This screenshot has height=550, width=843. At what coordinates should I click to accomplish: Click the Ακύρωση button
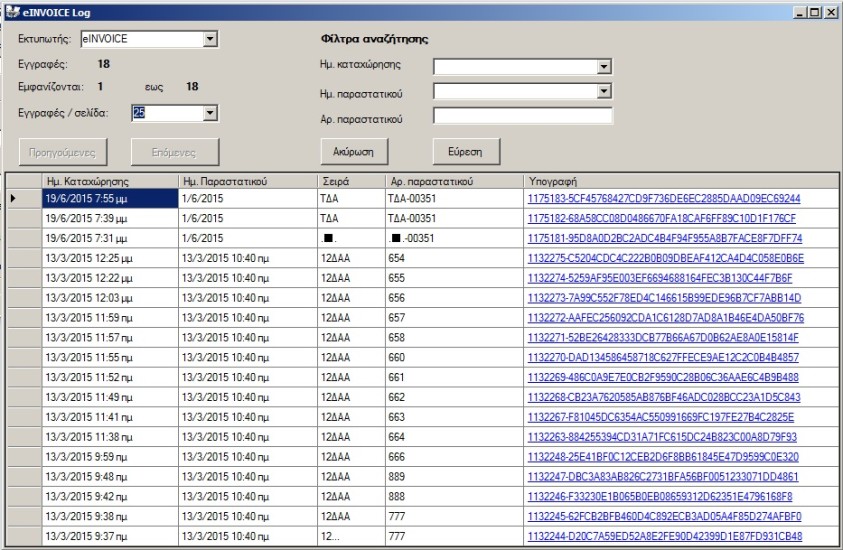(x=354, y=152)
